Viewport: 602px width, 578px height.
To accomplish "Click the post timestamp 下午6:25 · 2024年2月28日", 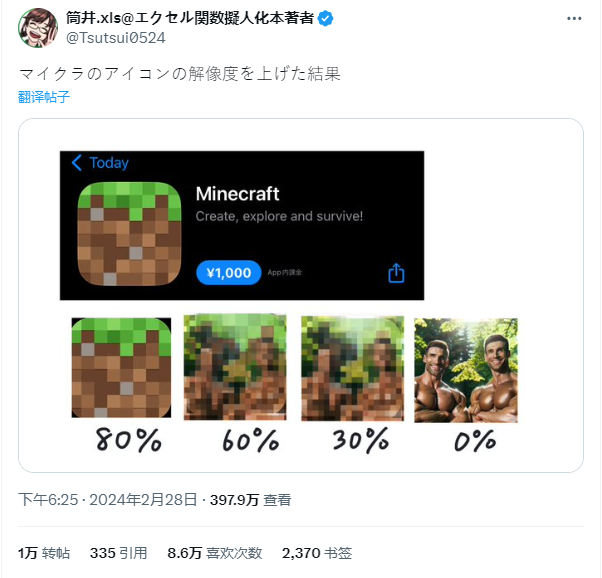I will point(108,500).
